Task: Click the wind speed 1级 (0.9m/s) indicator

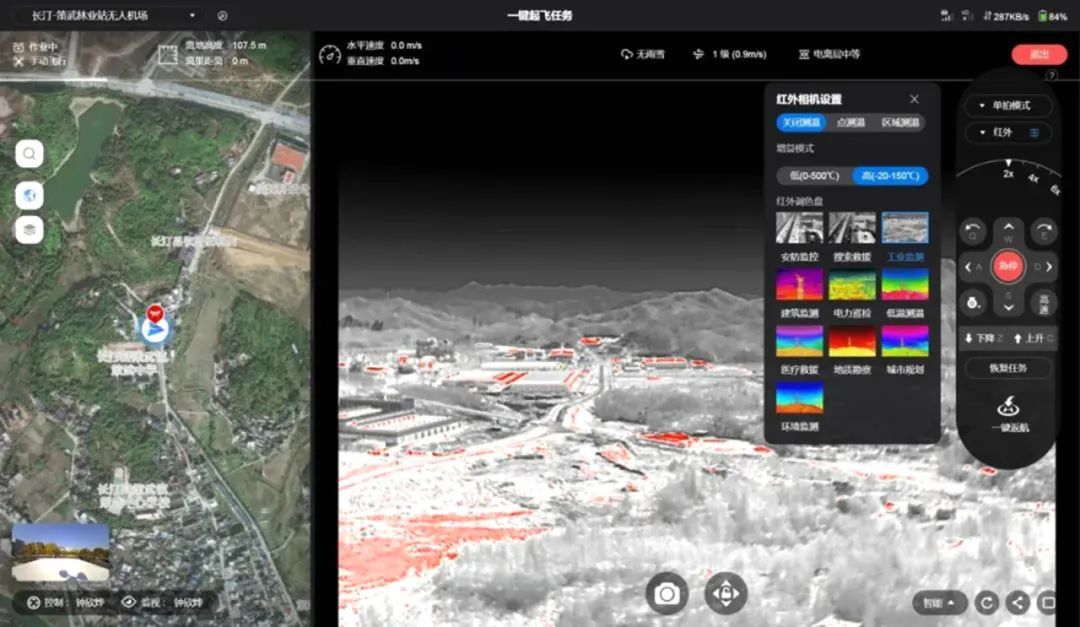Action: click(730, 54)
